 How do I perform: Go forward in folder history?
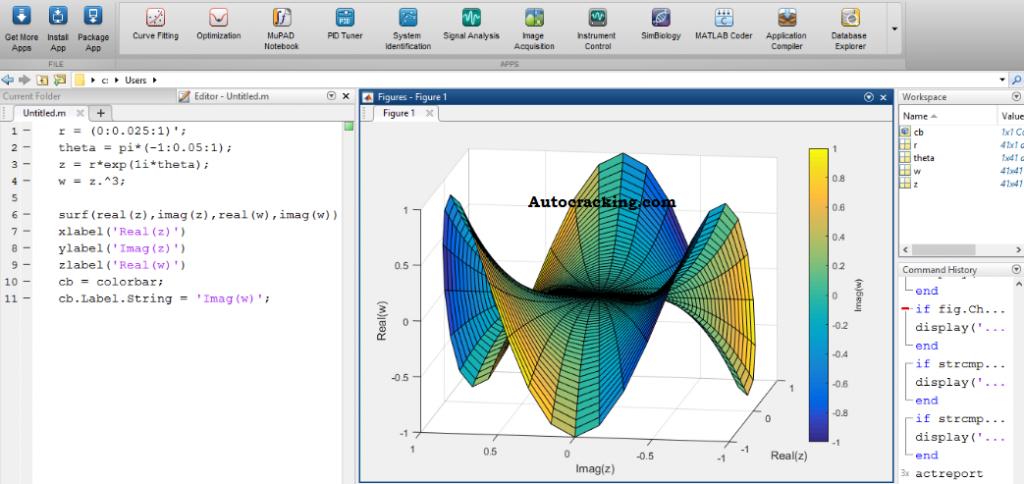[x=25, y=80]
